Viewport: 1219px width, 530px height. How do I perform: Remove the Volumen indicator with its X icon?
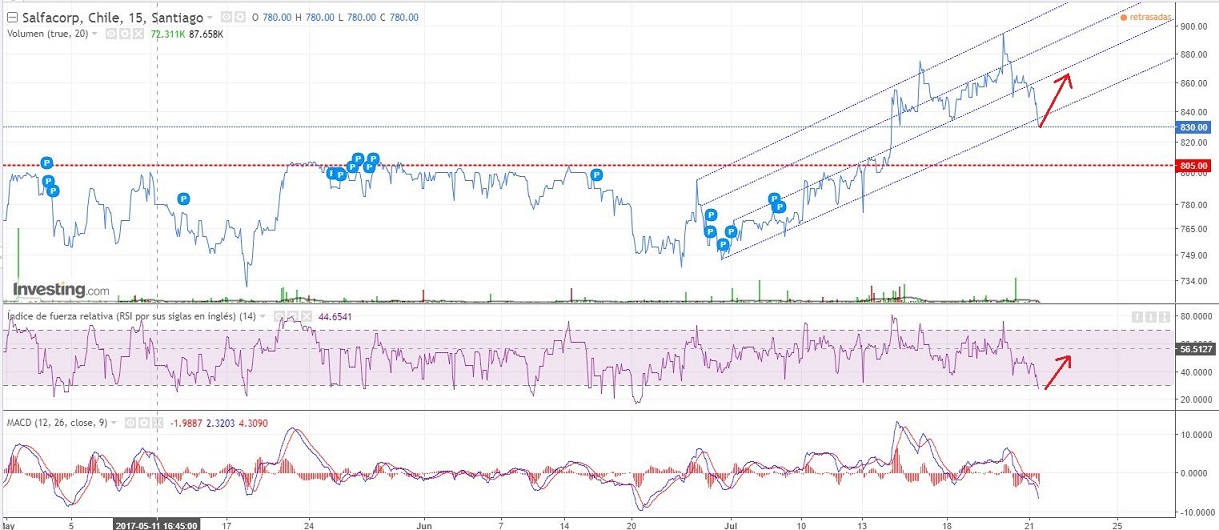coord(139,34)
